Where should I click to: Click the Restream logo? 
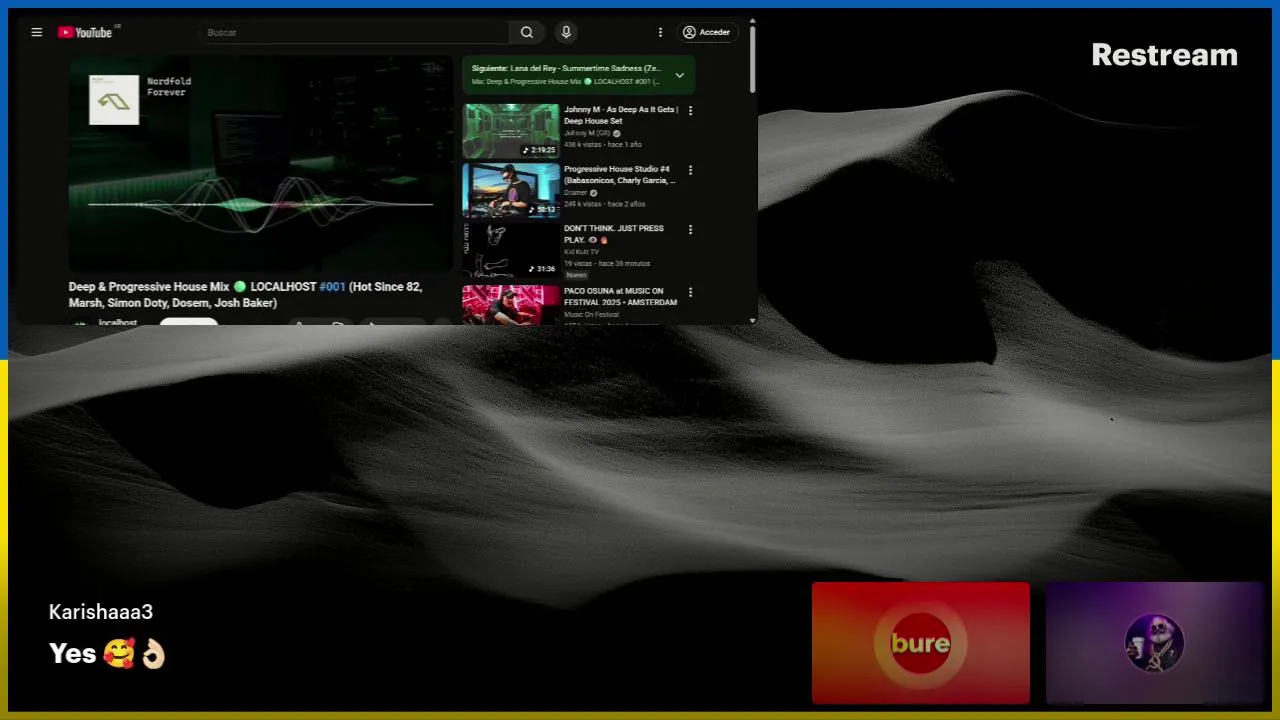click(x=1164, y=55)
